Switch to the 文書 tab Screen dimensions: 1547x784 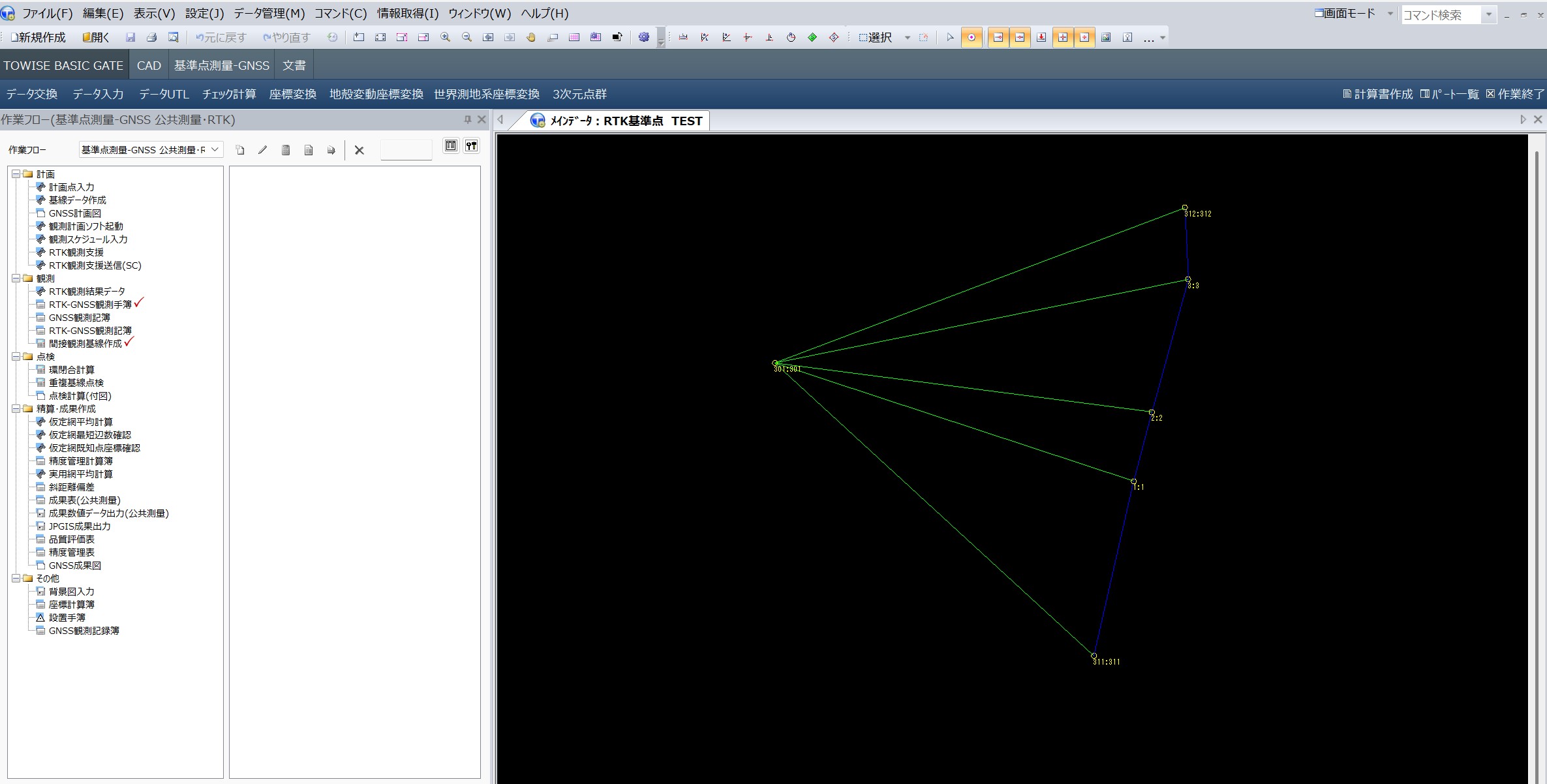click(294, 65)
